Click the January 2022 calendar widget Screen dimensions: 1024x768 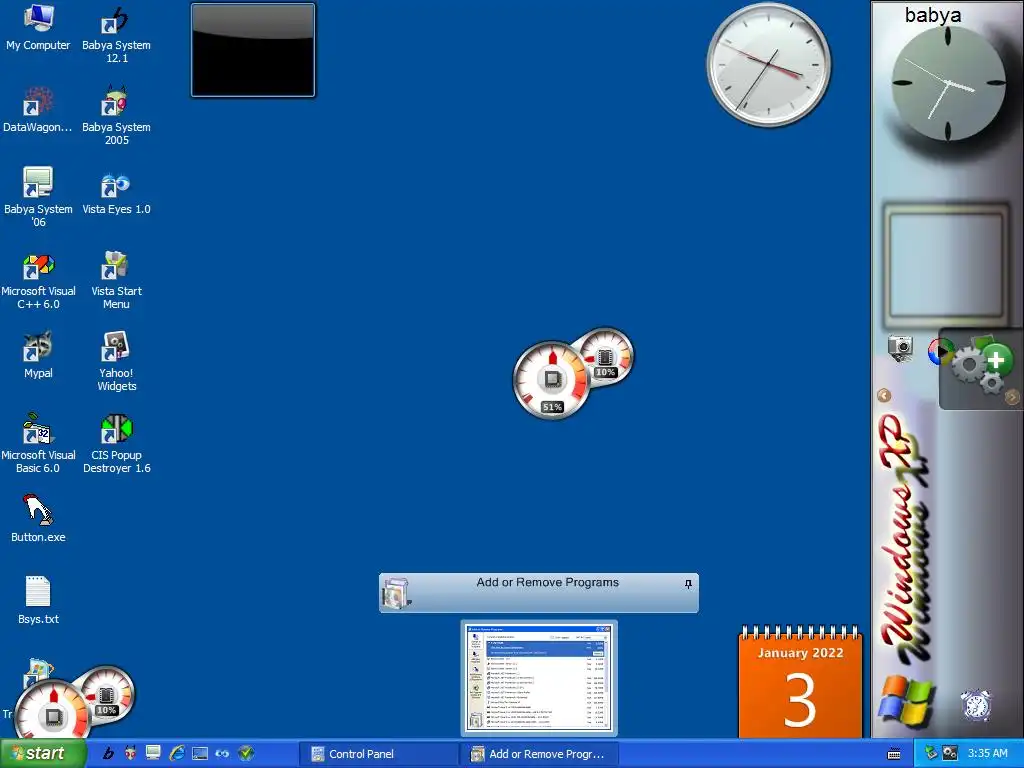coord(800,682)
